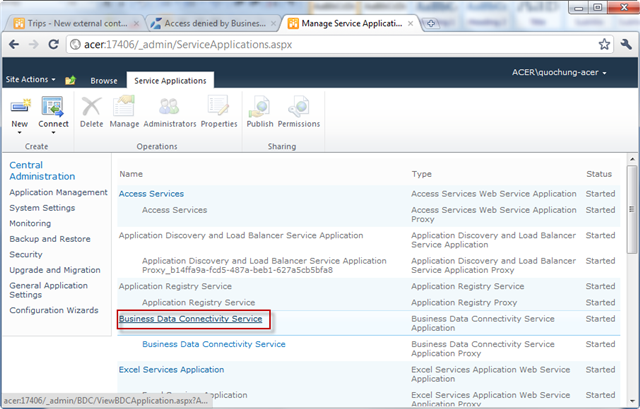Select the Application Discovery and Load Balancer Service Application name
Screen dimensions: 640x409
[x=241, y=236]
